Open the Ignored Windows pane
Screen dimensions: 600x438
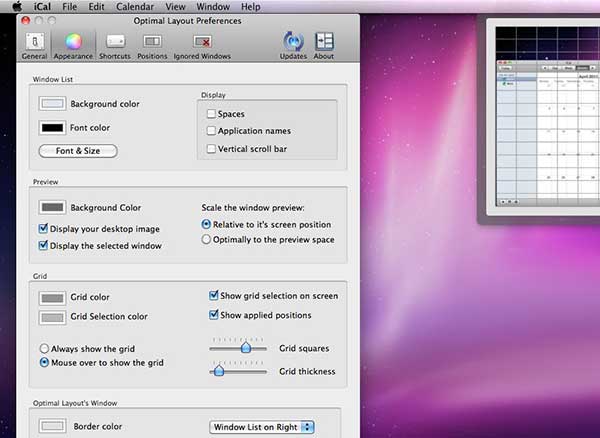(202, 46)
